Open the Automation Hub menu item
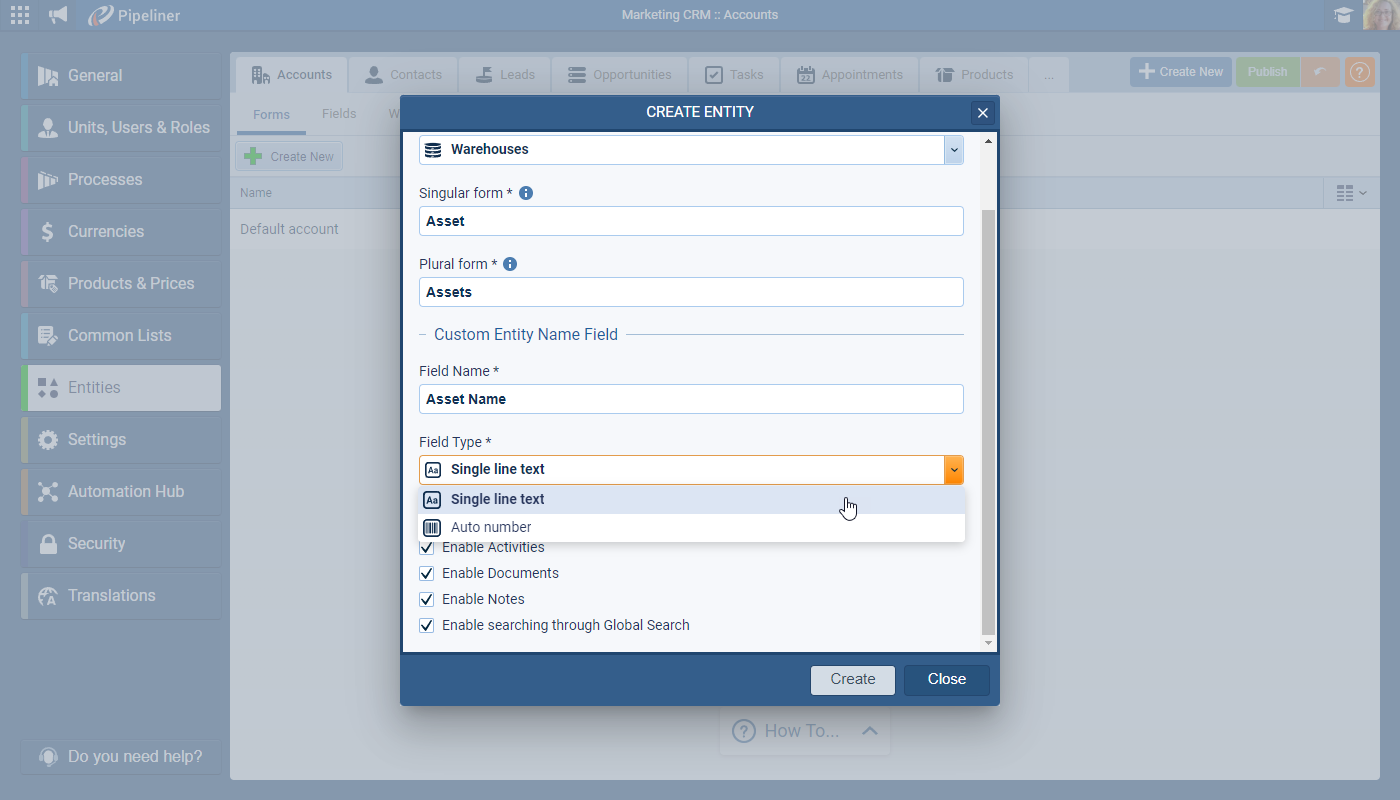Screen dimensions: 1400x800 [x=125, y=491]
